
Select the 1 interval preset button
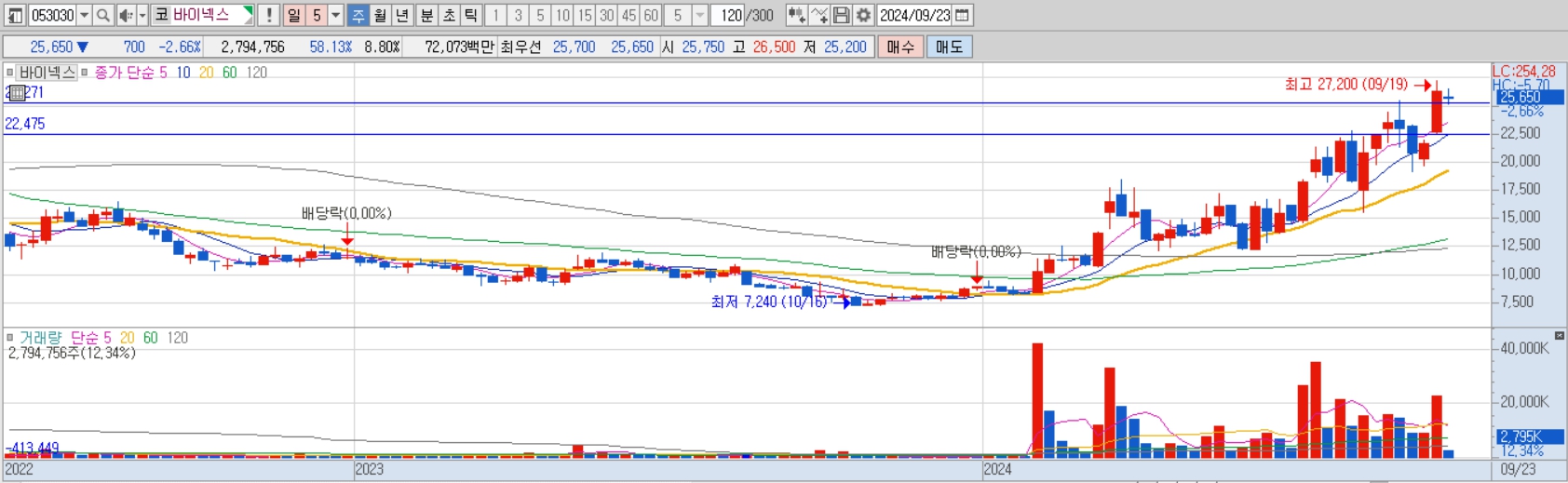point(495,15)
